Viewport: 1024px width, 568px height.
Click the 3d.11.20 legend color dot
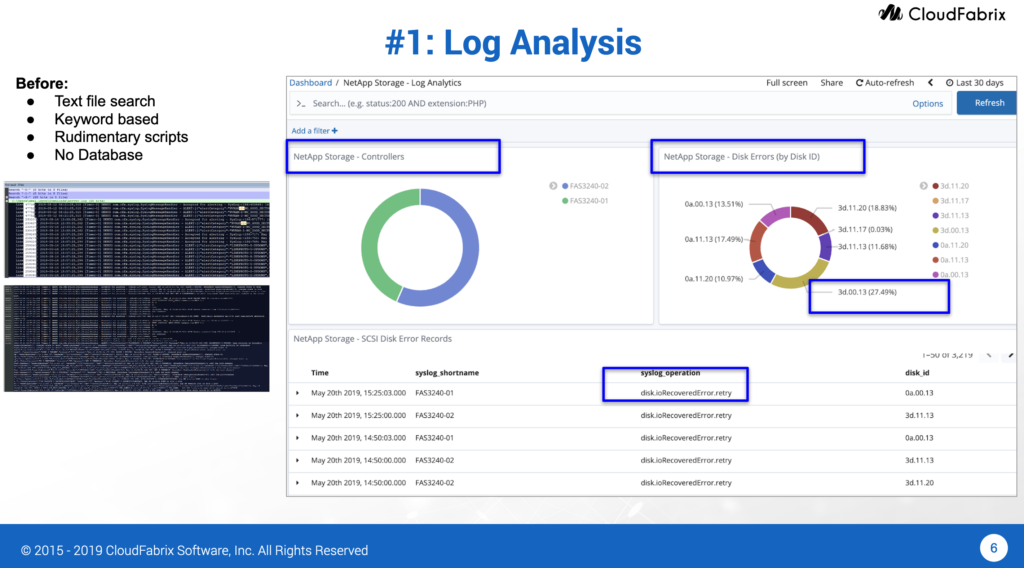tap(935, 186)
